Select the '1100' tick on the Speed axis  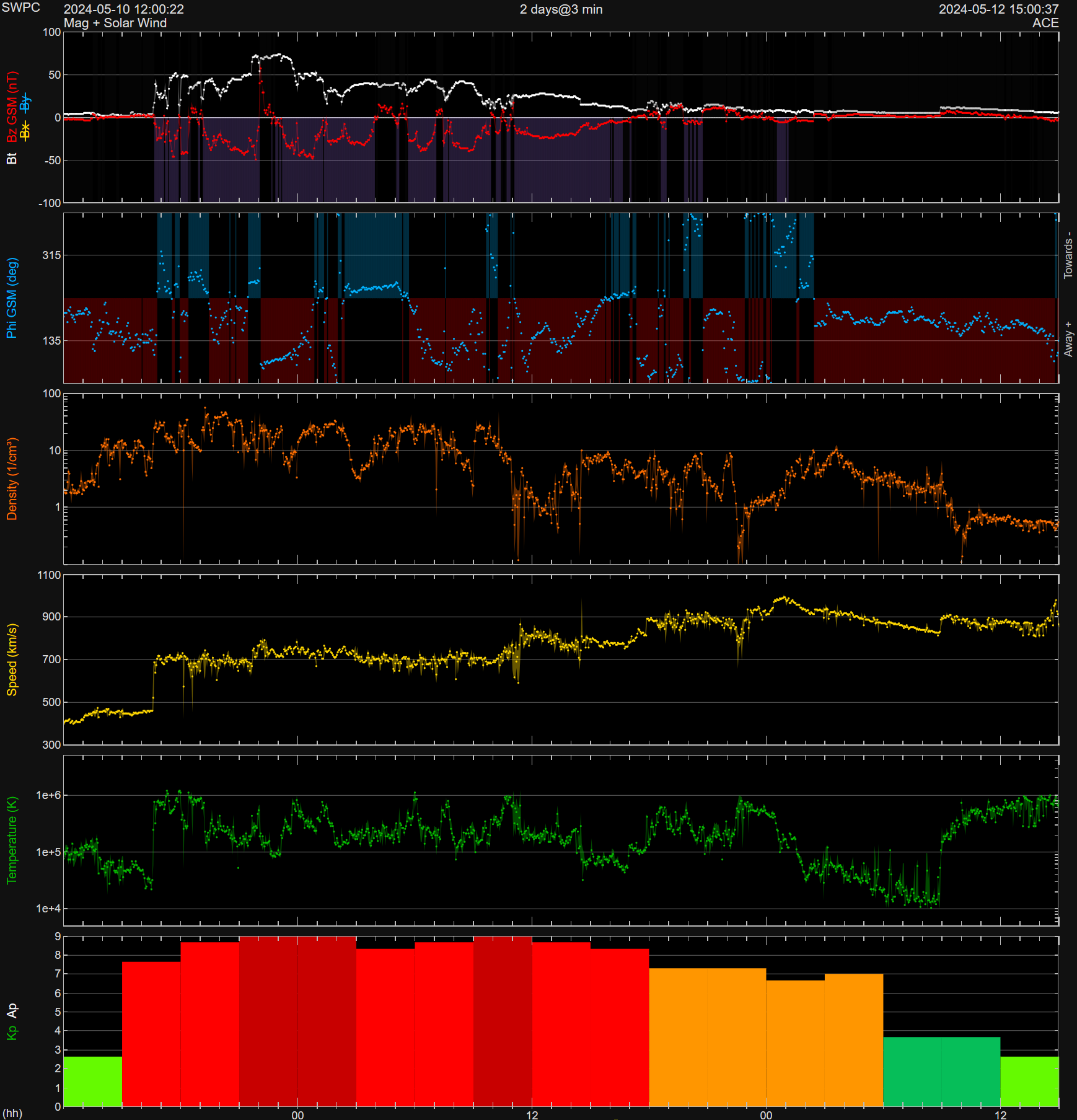click(50, 575)
